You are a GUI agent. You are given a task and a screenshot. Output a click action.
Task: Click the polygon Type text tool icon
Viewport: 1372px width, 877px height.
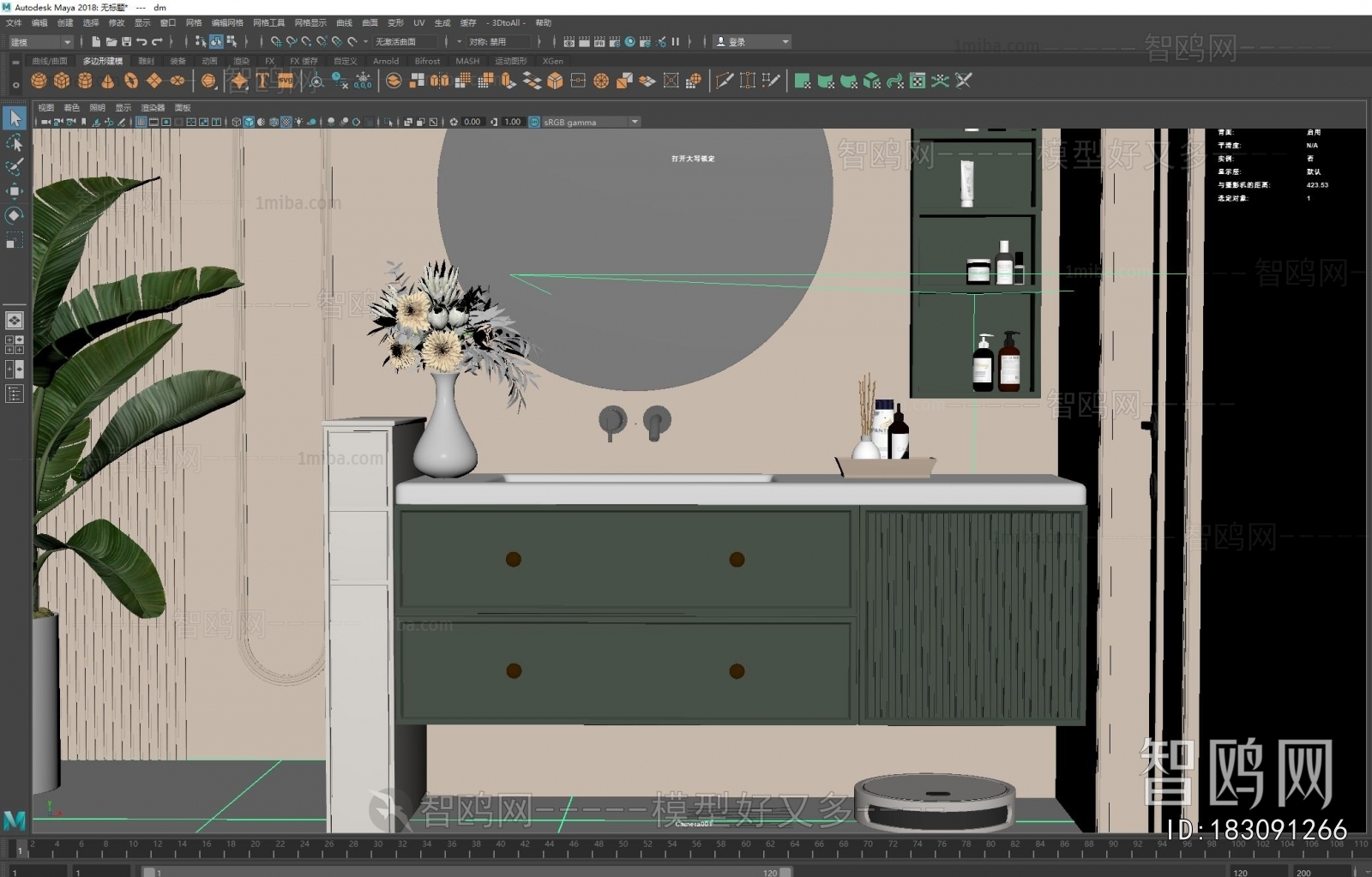coord(262,81)
